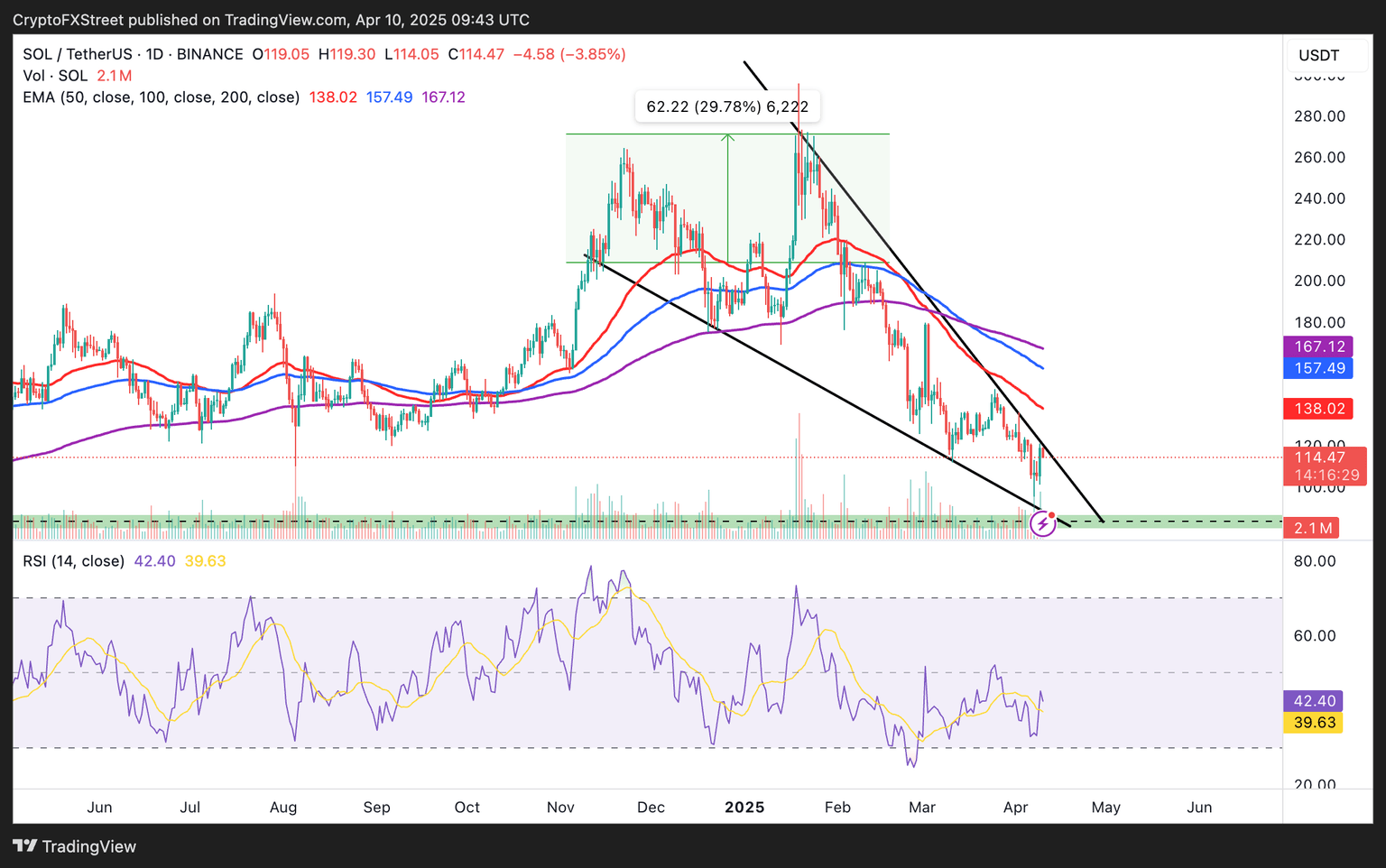The height and width of the screenshot is (868, 1386).
Task: Open the BINANCE exchange selector
Action: (x=209, y=54)
